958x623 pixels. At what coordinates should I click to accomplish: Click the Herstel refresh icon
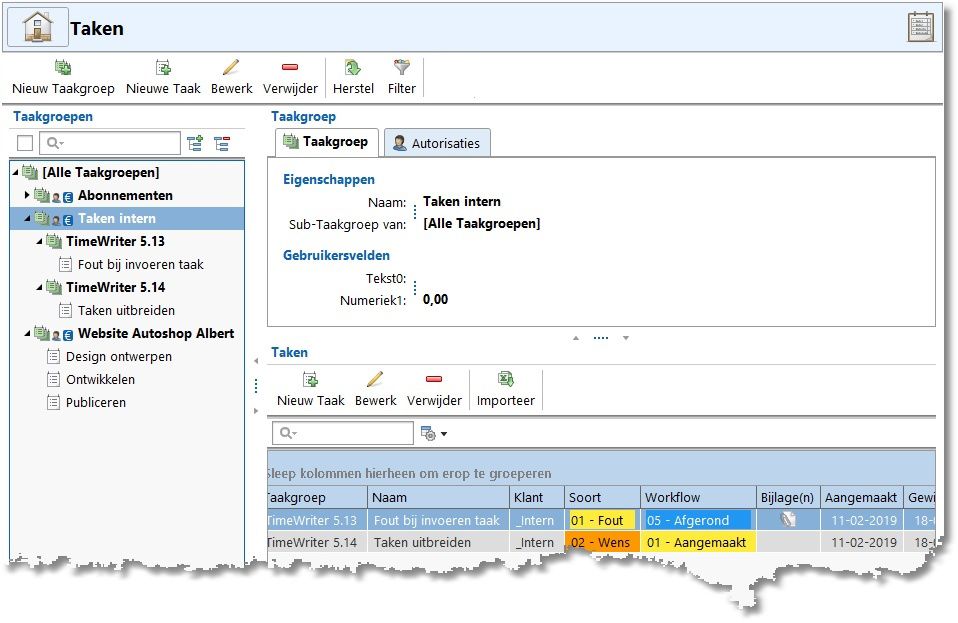pyautogui.click(x=353, y=68)
